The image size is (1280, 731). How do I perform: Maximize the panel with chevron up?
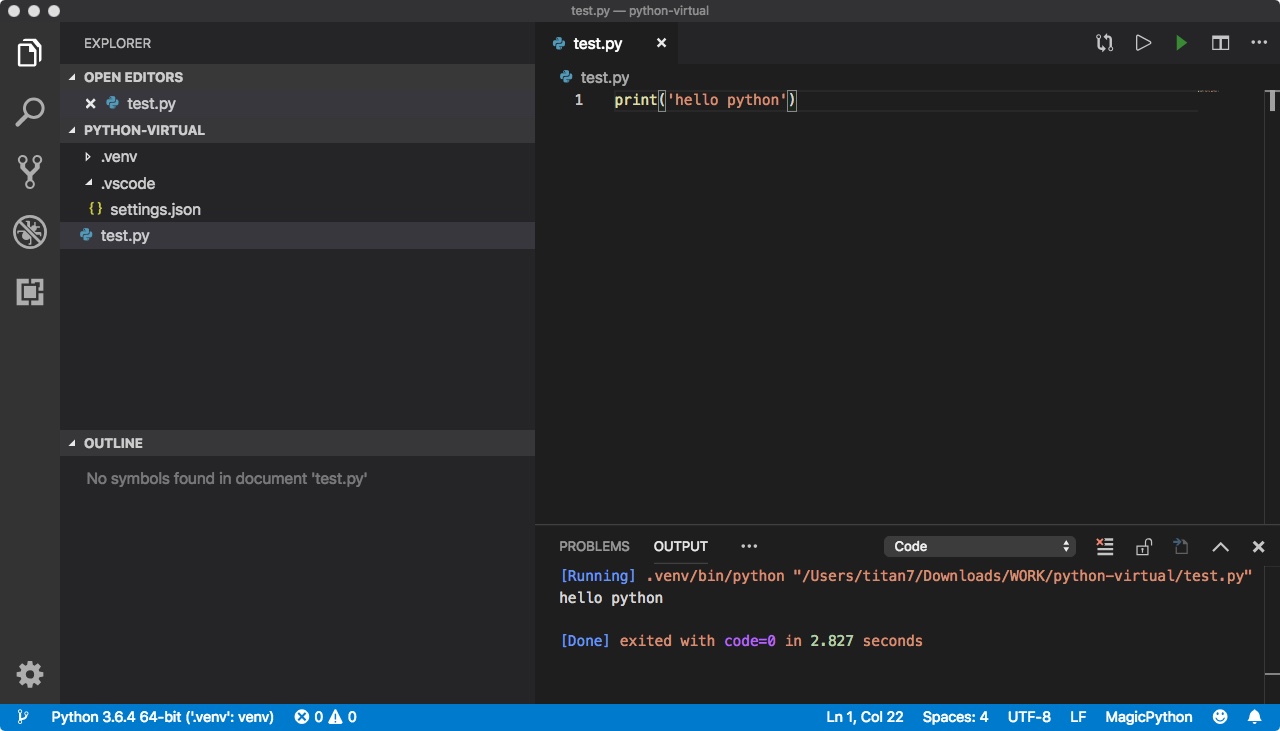coord(1220,546)
